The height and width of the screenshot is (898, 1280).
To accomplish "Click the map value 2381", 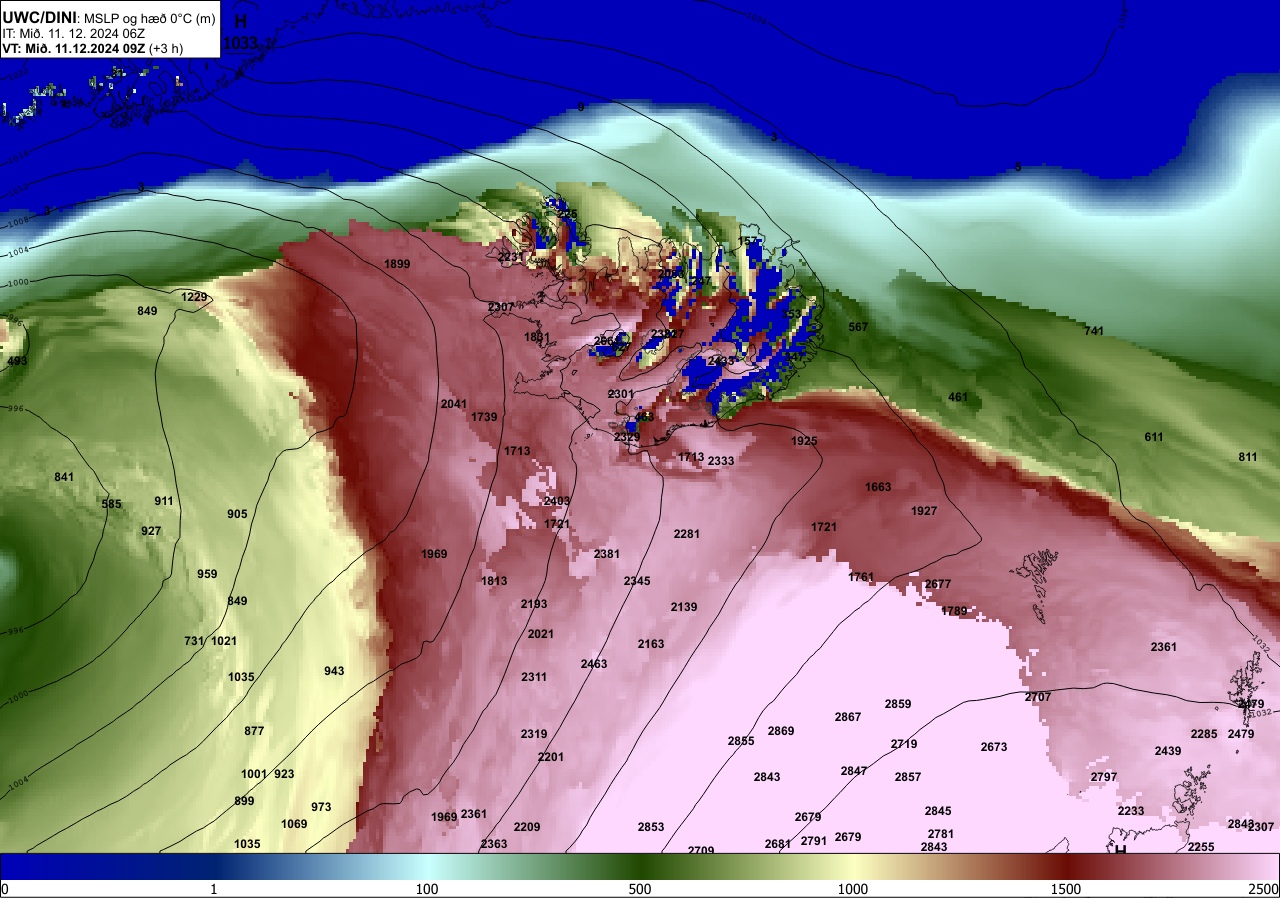I will click(x=607, y=554).
